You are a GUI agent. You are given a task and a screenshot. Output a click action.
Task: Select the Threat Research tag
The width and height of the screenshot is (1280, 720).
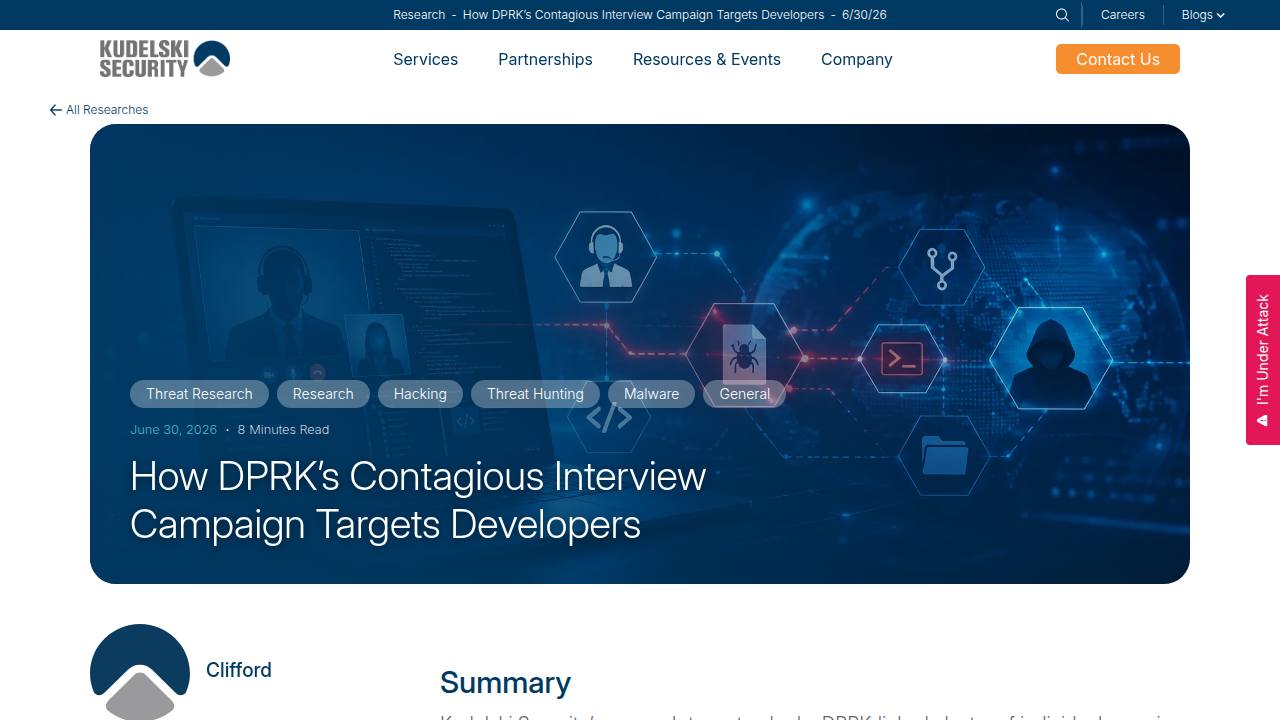(x=199, y=394)
